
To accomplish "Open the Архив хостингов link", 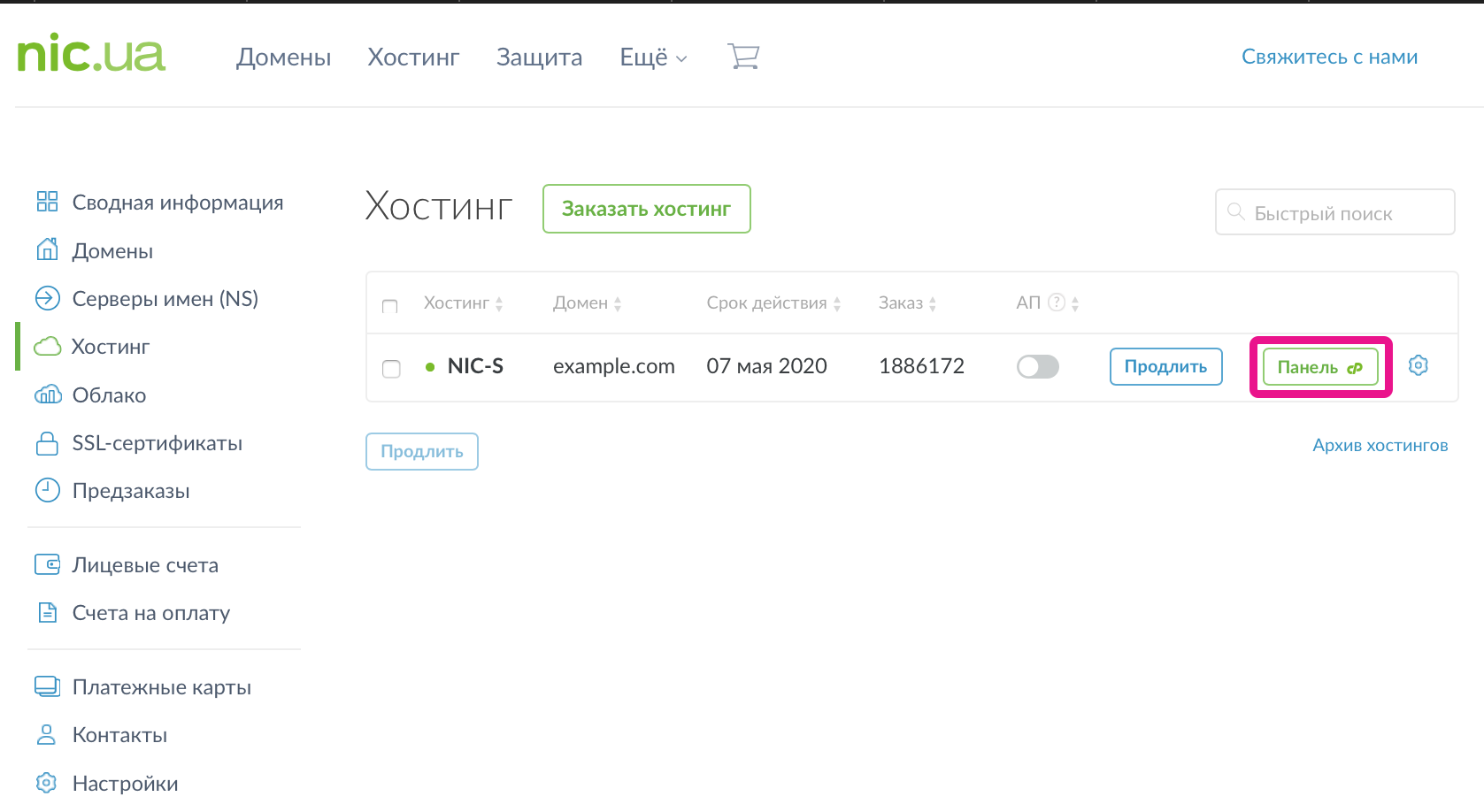I will coord(1380,445).
